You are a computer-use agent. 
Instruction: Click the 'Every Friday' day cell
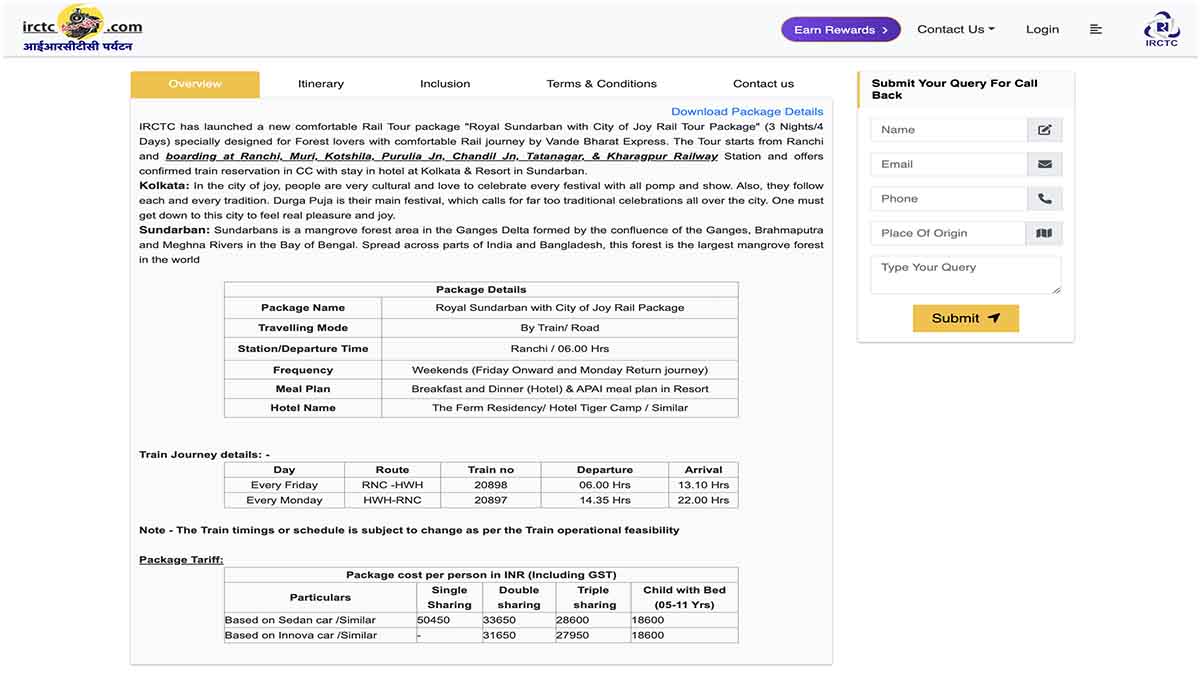(x=284, y=485)
